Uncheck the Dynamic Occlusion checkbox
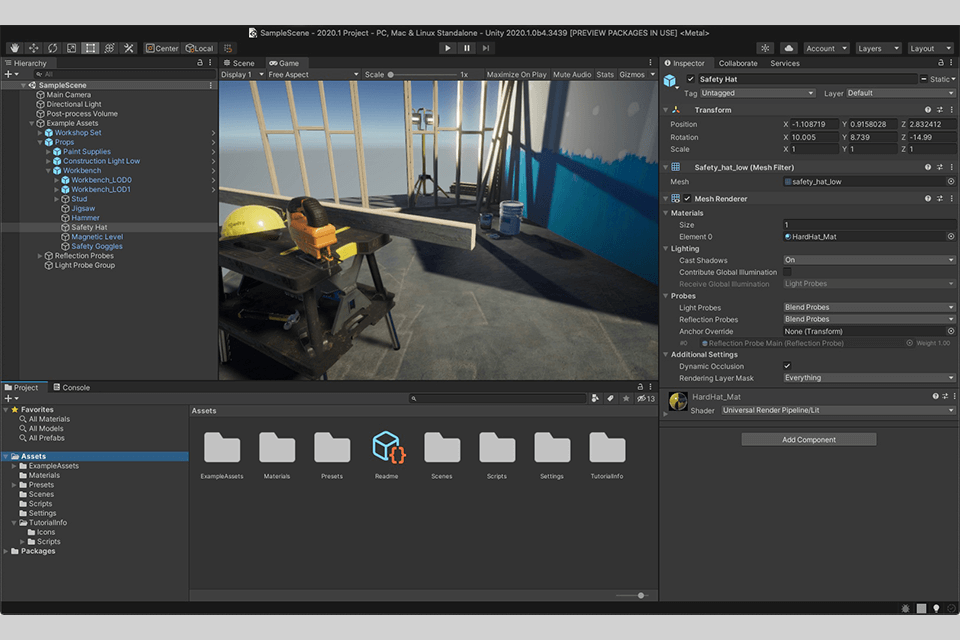Image resolution: width=960 pixels, height=640 pixels. [787, 366]
